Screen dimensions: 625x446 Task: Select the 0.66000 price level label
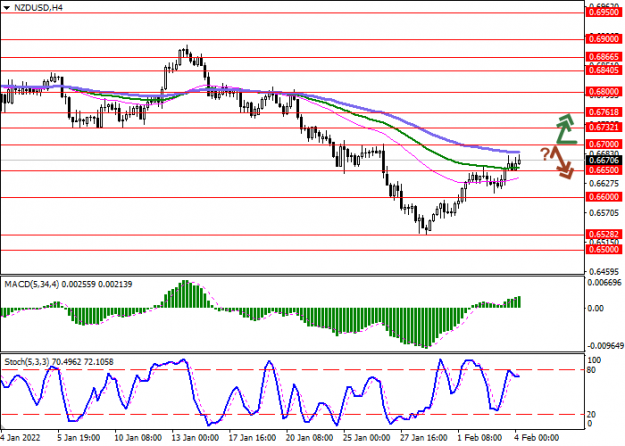[x=604, y=197]
